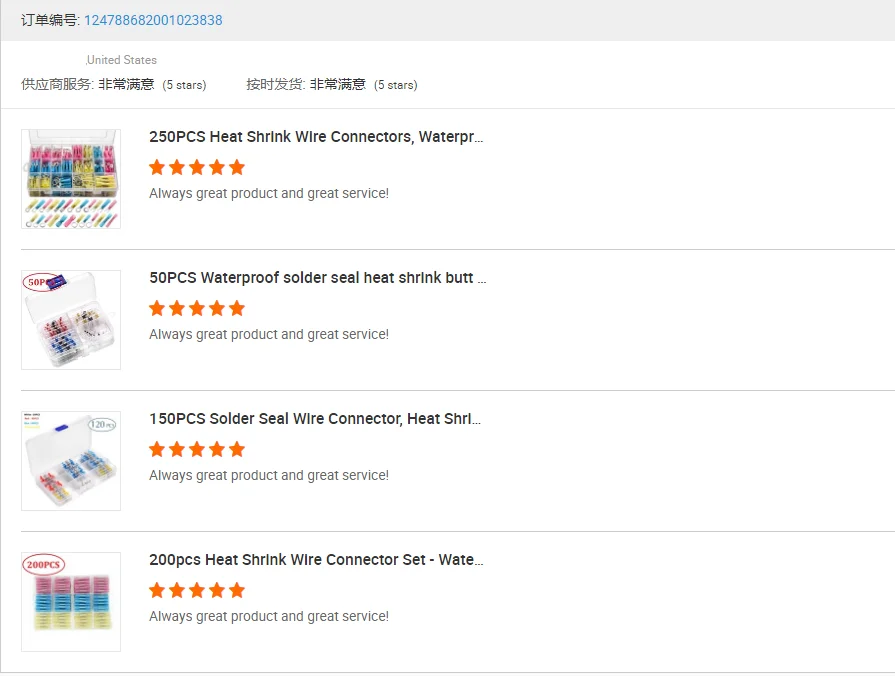895x676 pixels.
Task: Click the first star of the 250PCS rating
Action: click(x=157, y=167)
